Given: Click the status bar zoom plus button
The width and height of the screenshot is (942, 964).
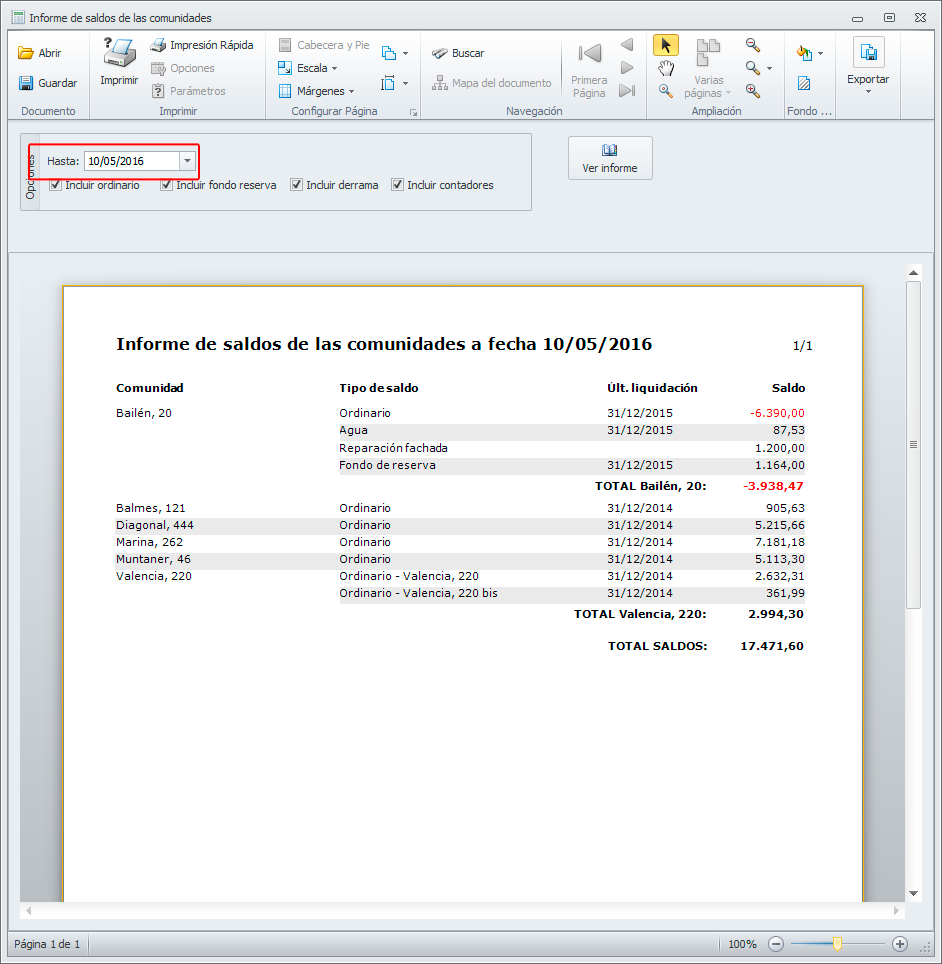Looking at the screenshot, I should [x=900, y=944].
